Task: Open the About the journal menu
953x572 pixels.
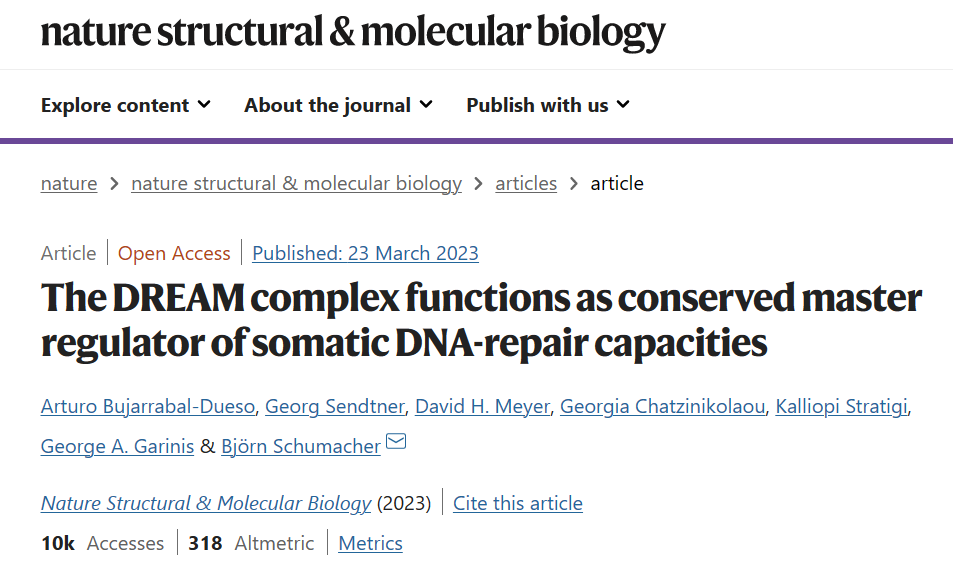Action: [339, 105]
